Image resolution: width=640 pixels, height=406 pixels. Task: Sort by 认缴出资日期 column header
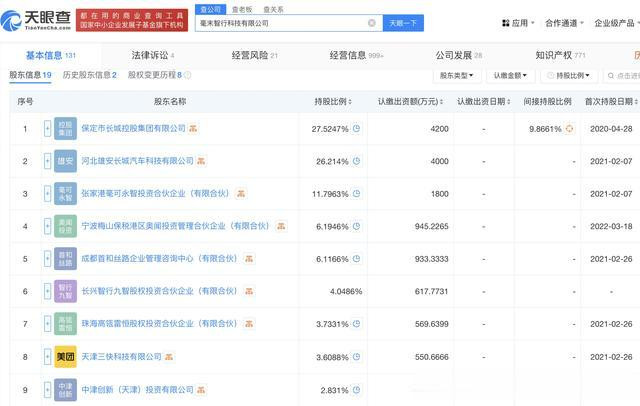(484, 101)
